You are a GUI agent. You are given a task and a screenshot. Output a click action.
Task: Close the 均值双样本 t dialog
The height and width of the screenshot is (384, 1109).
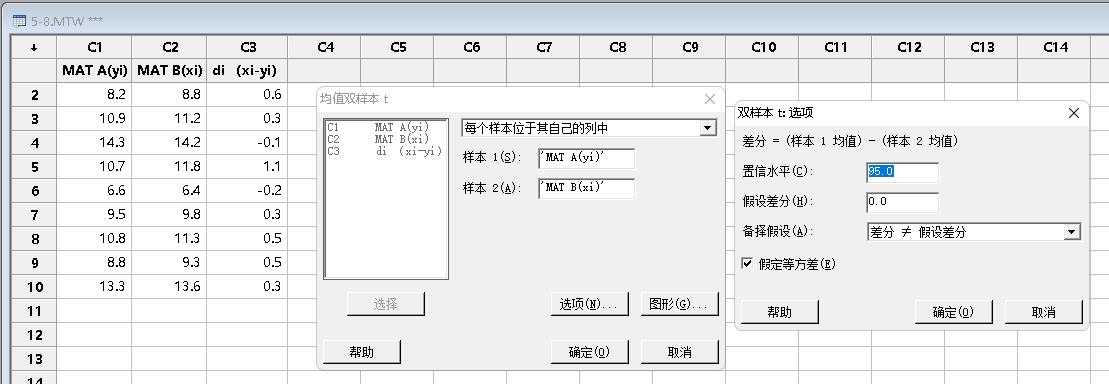[709, 99]
